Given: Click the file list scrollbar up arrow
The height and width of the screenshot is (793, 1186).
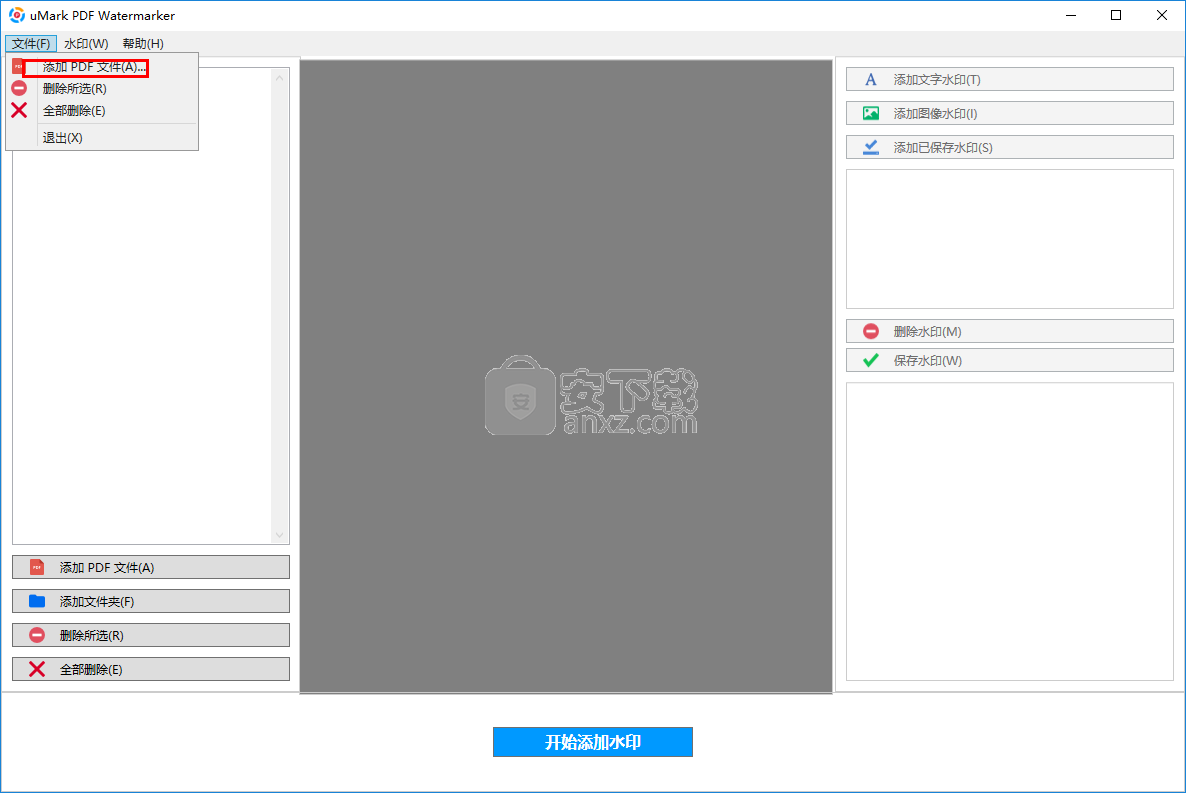Looking at the screenshot, I should (280, 78).
